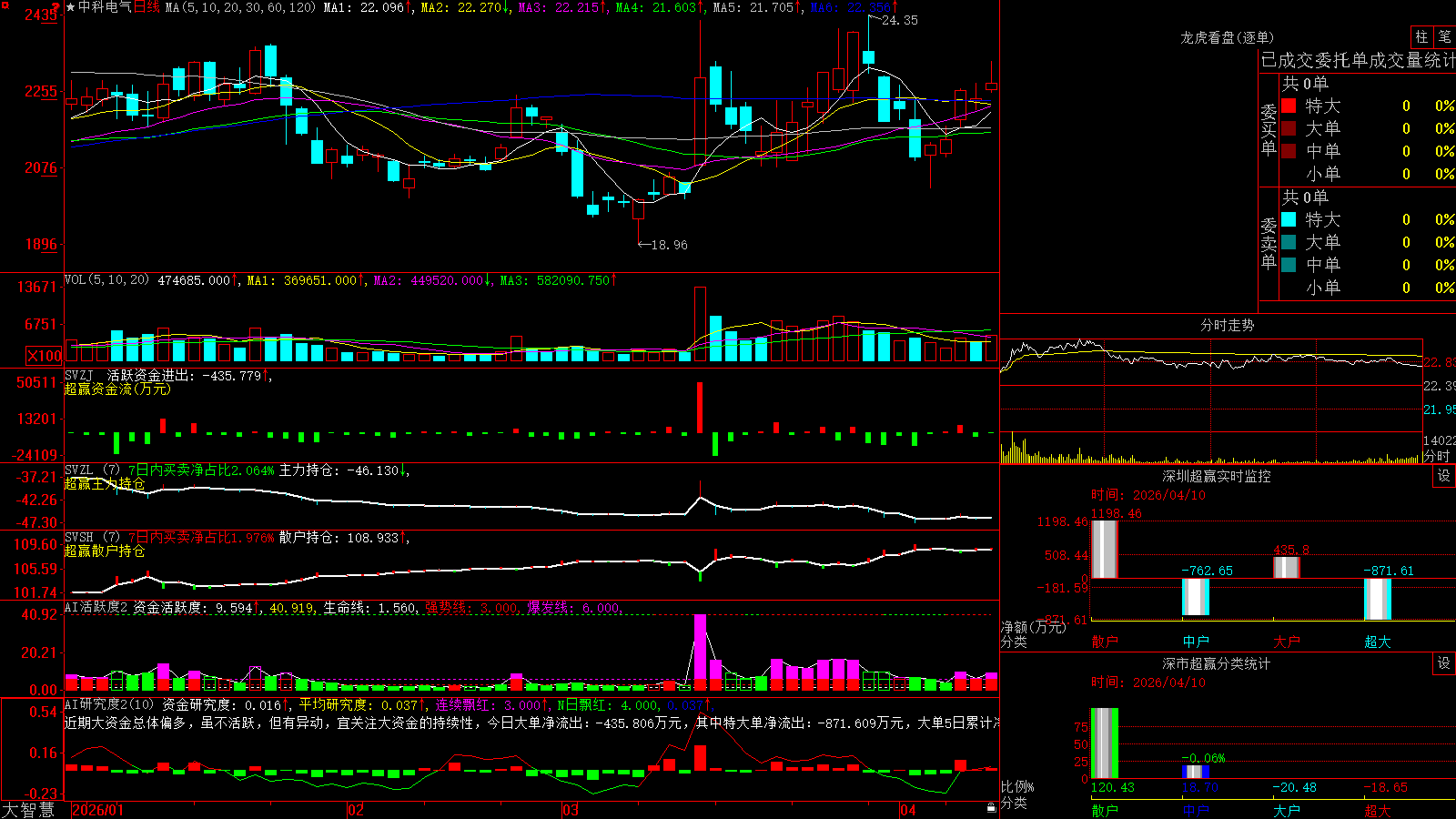This screenshot has width=1456, height=819.
Task: Click the 04 month marker on the time axis
Action: pos(907,810)
